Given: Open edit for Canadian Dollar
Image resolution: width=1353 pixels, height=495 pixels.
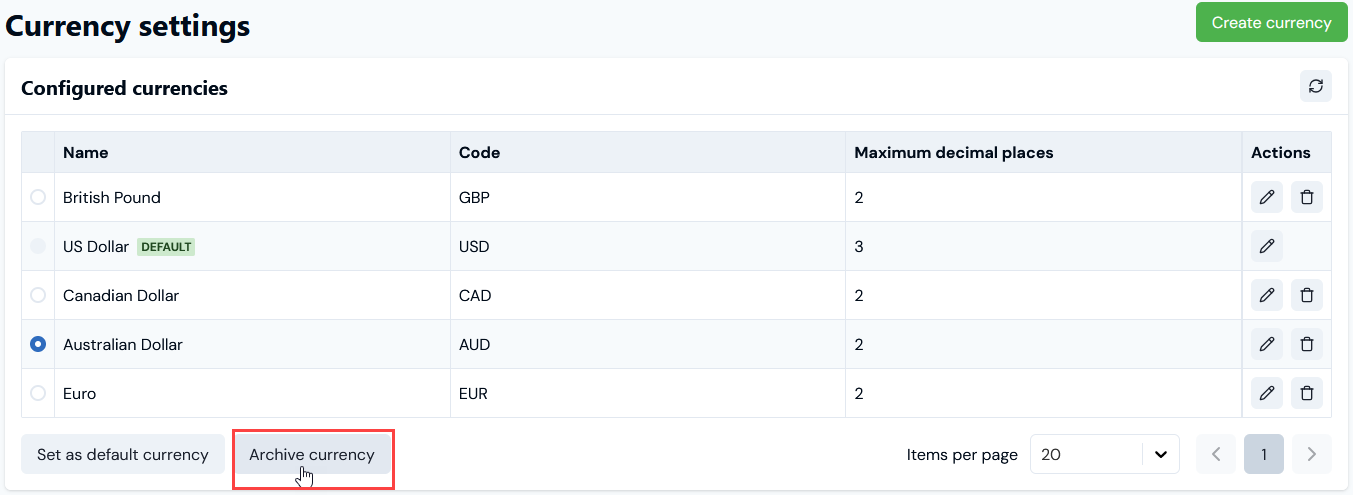Looking at the screenshot, I should pos(1267,296).
